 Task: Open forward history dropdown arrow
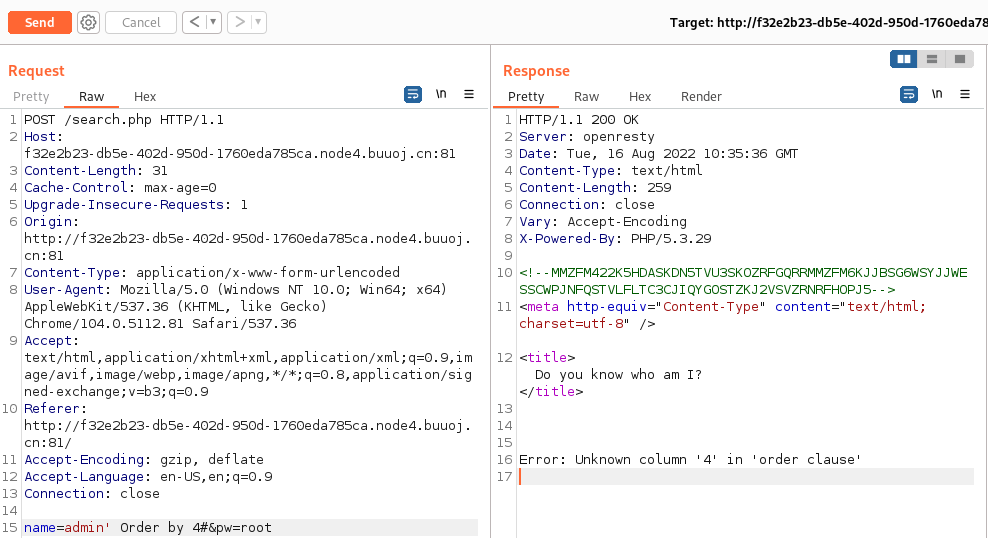pyautogui.click(x=258, y=23)
